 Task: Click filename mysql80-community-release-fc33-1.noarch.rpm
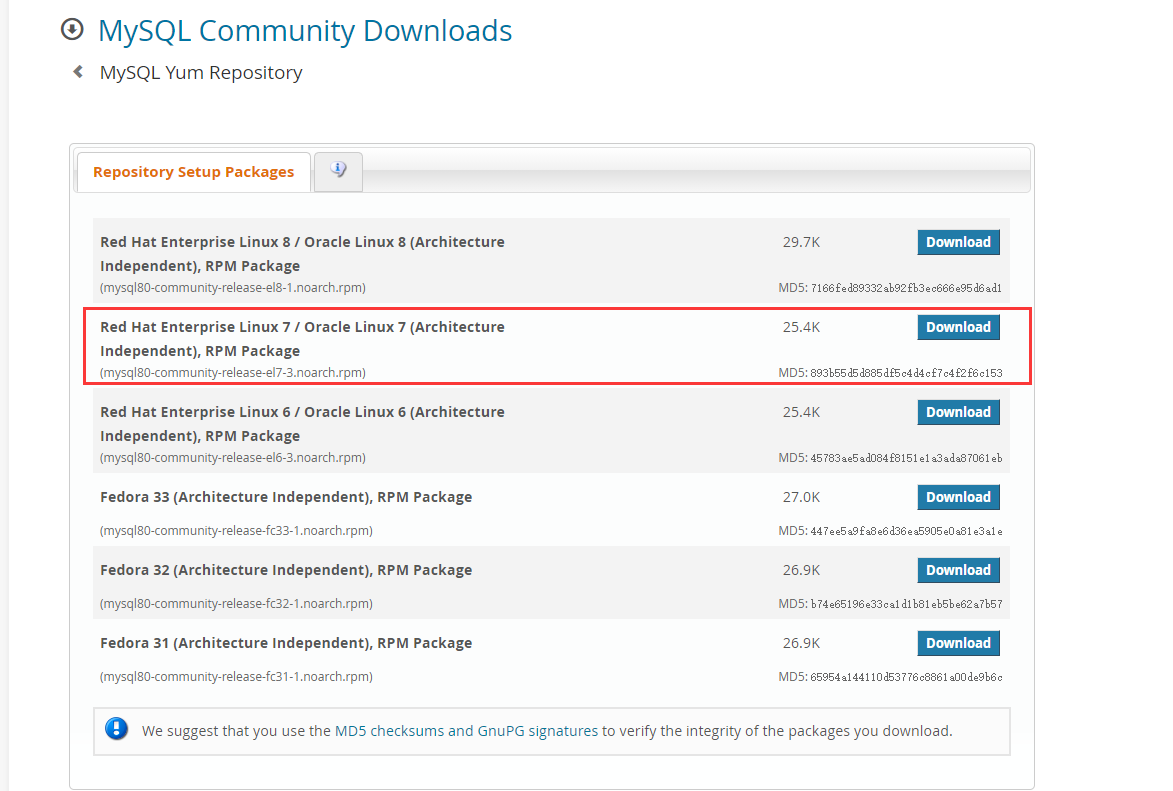[x=236, y=531]
